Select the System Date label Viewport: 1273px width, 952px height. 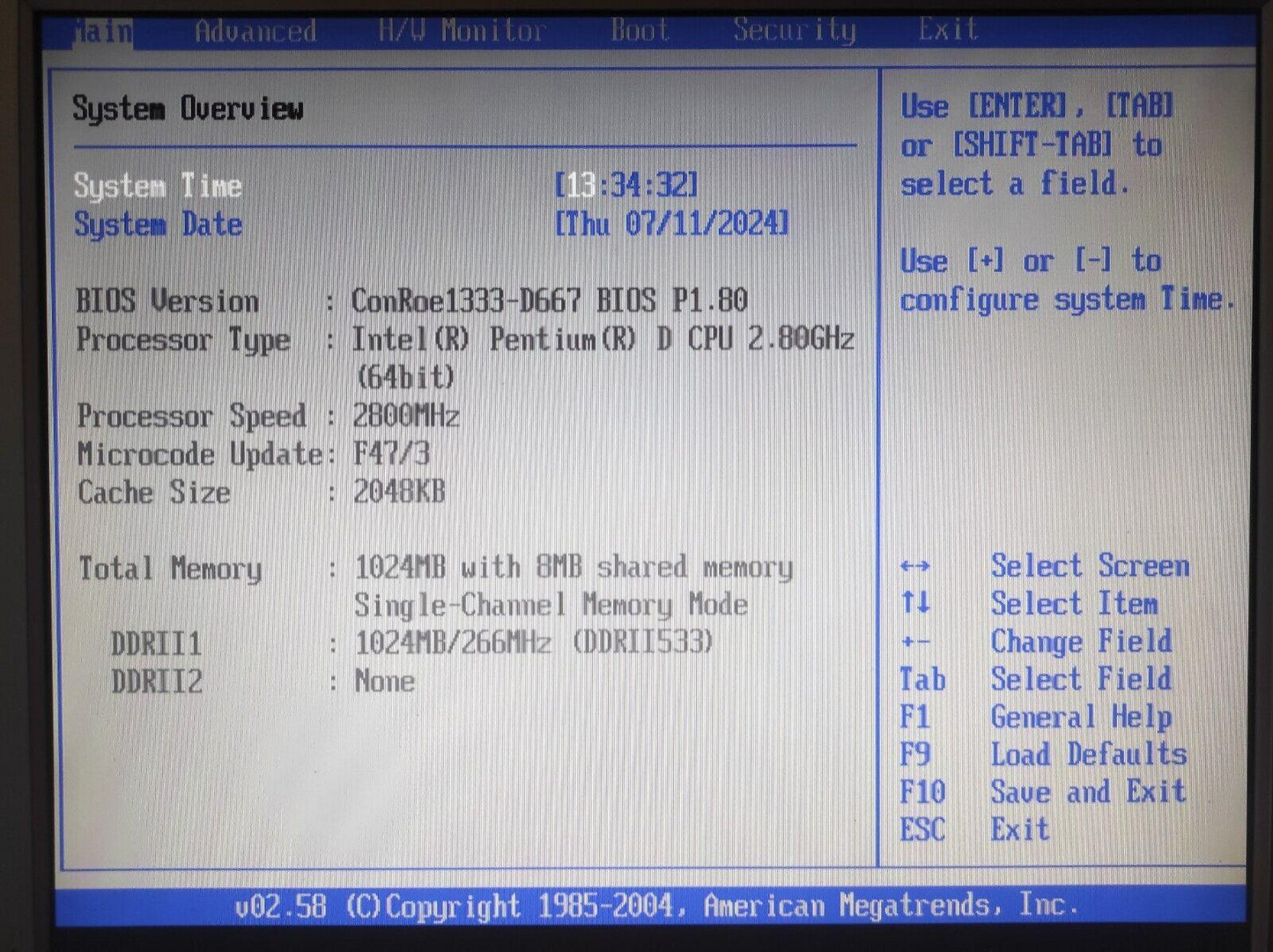point(158,225)
